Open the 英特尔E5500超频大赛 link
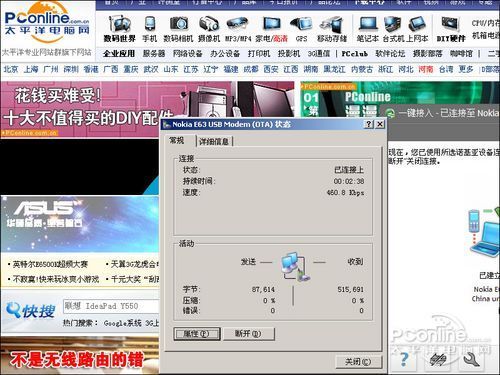This screenshot has height=375, width=500. (x=50, y=265)
